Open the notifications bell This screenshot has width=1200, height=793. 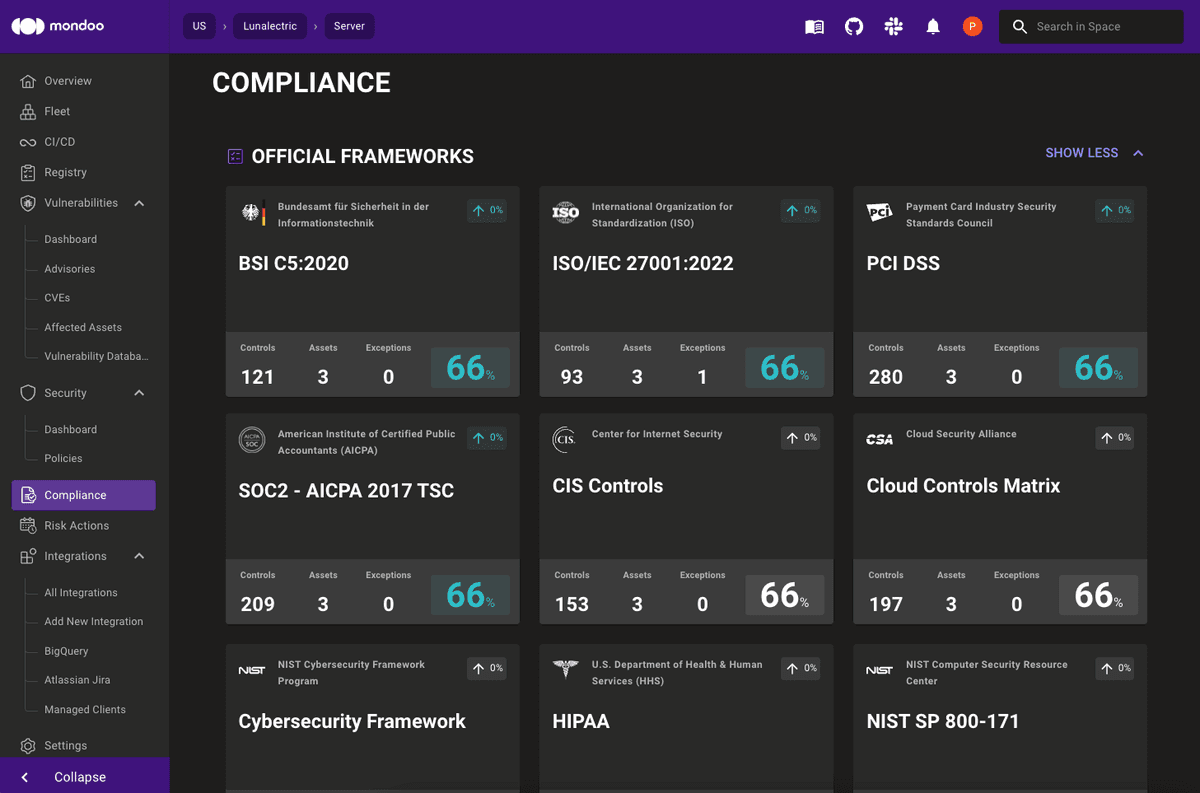(933, 27)
